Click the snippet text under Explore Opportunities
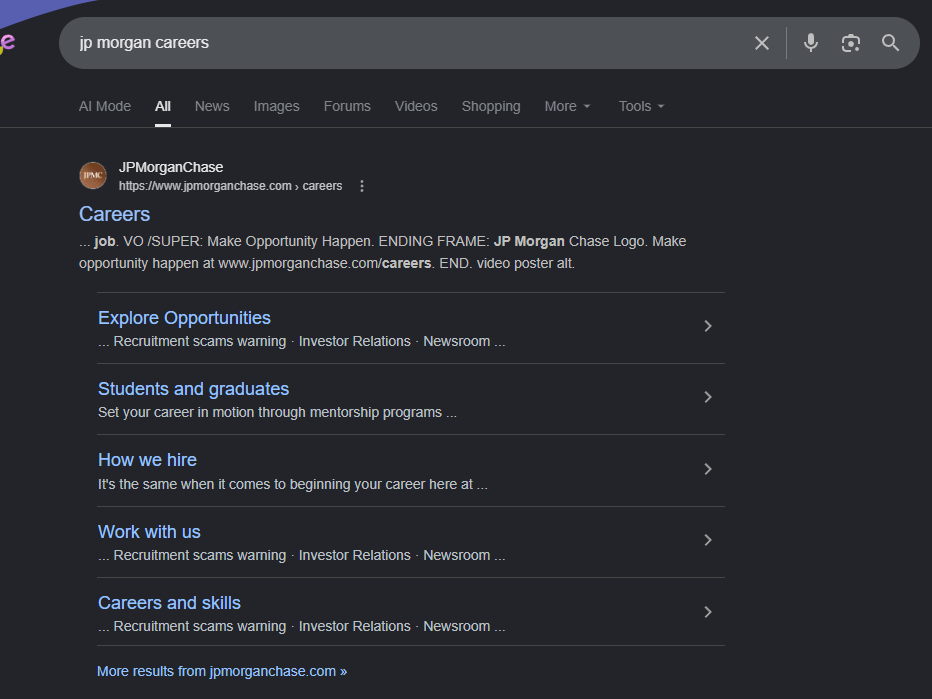Viewport: 932px width, 699px height. [302, 342]
